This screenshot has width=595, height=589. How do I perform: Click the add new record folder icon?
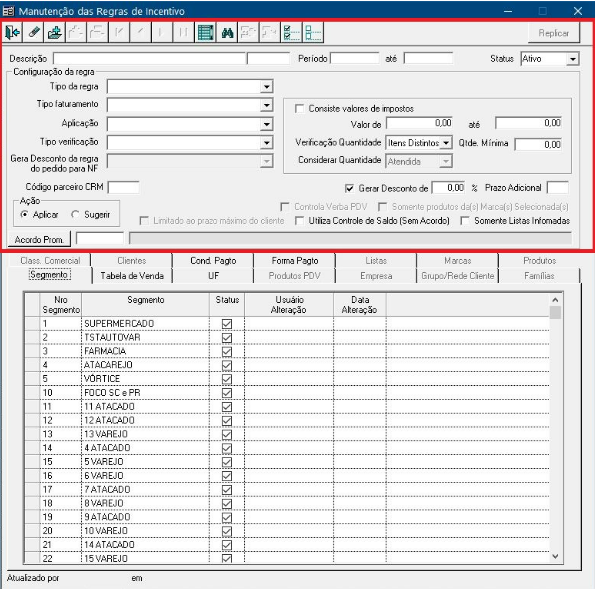[55, 33]
